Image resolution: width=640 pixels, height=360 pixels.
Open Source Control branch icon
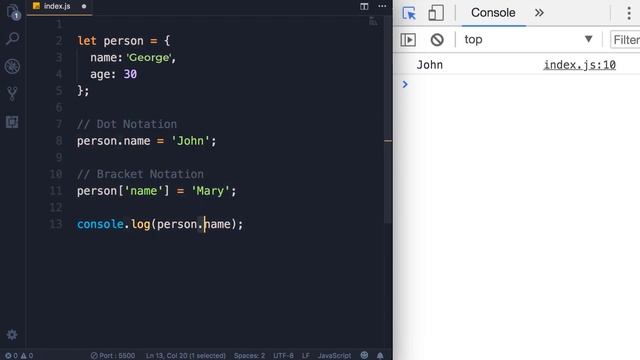[x=12, y=94]
